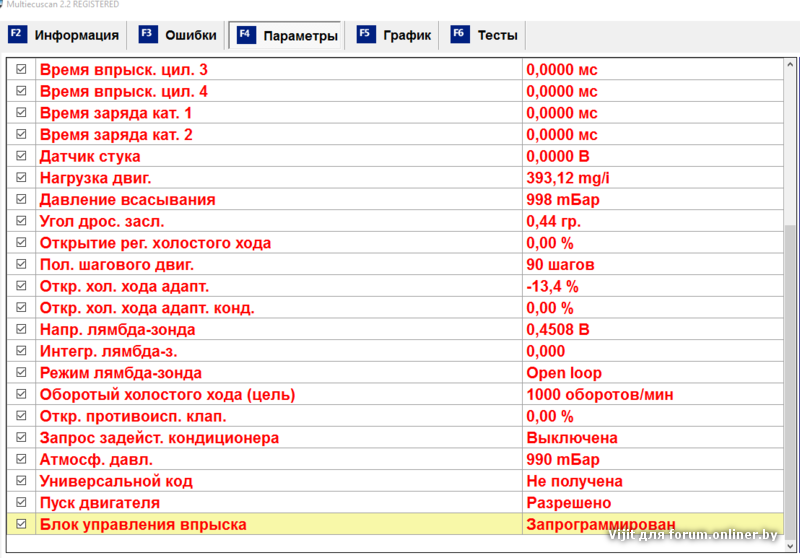Open the График tab
This screenshot has width=800, height=558.
407,36
